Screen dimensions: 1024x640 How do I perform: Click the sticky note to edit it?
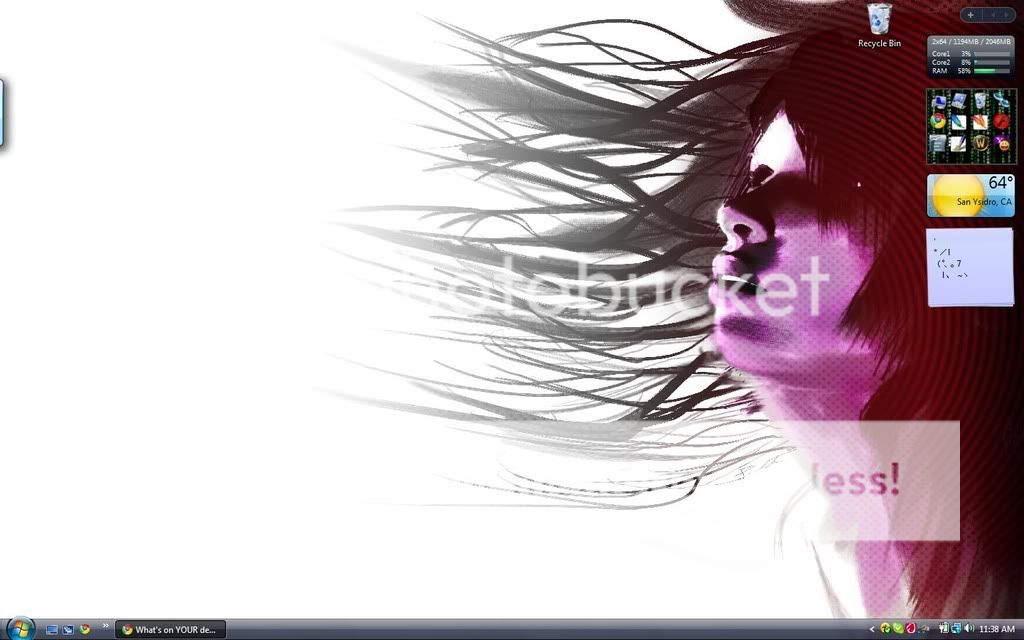967,267
